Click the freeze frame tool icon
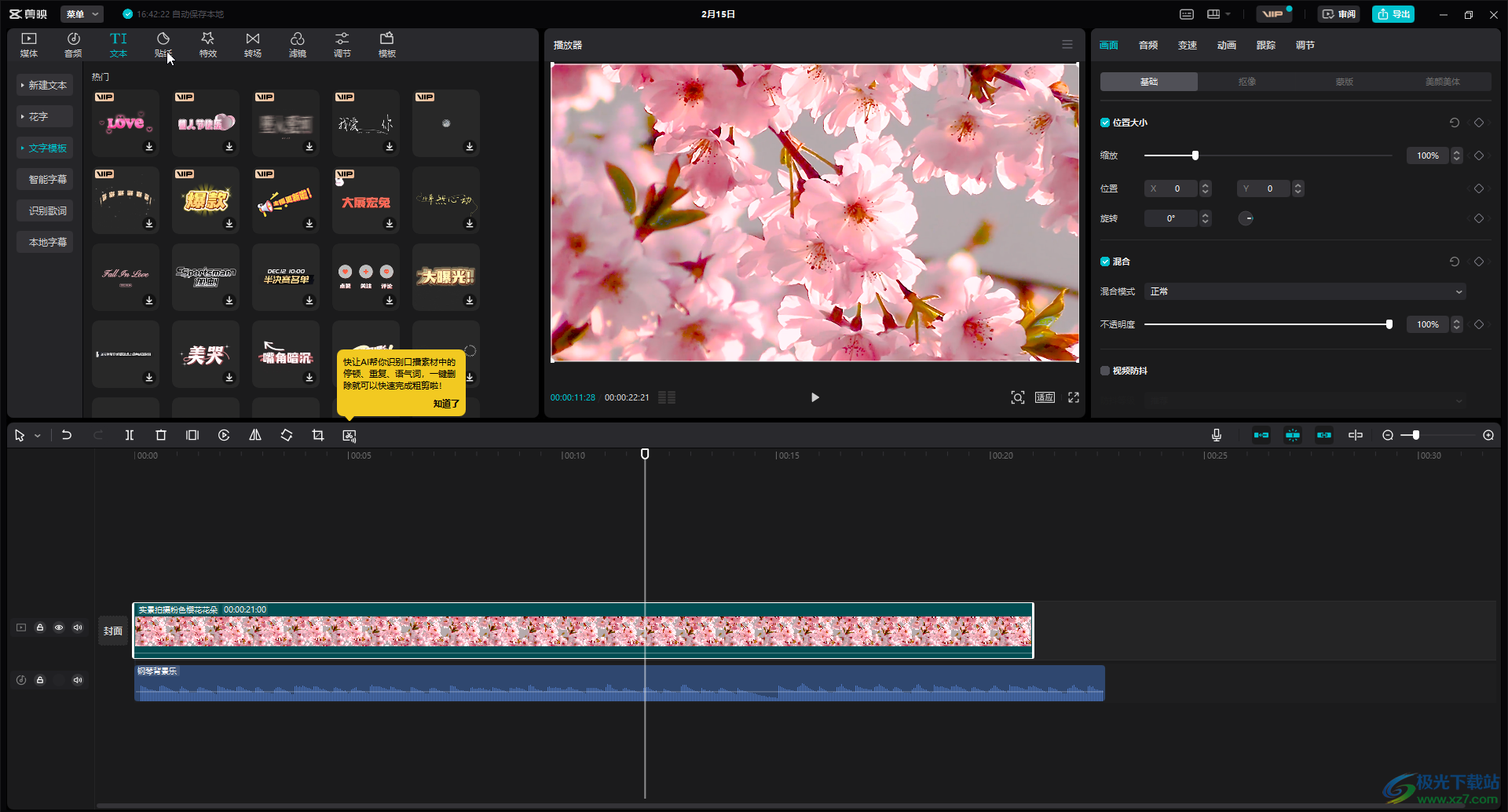The width and height of the screenshot is (1508, 812). pyautogui.click(x=192, y=435)
